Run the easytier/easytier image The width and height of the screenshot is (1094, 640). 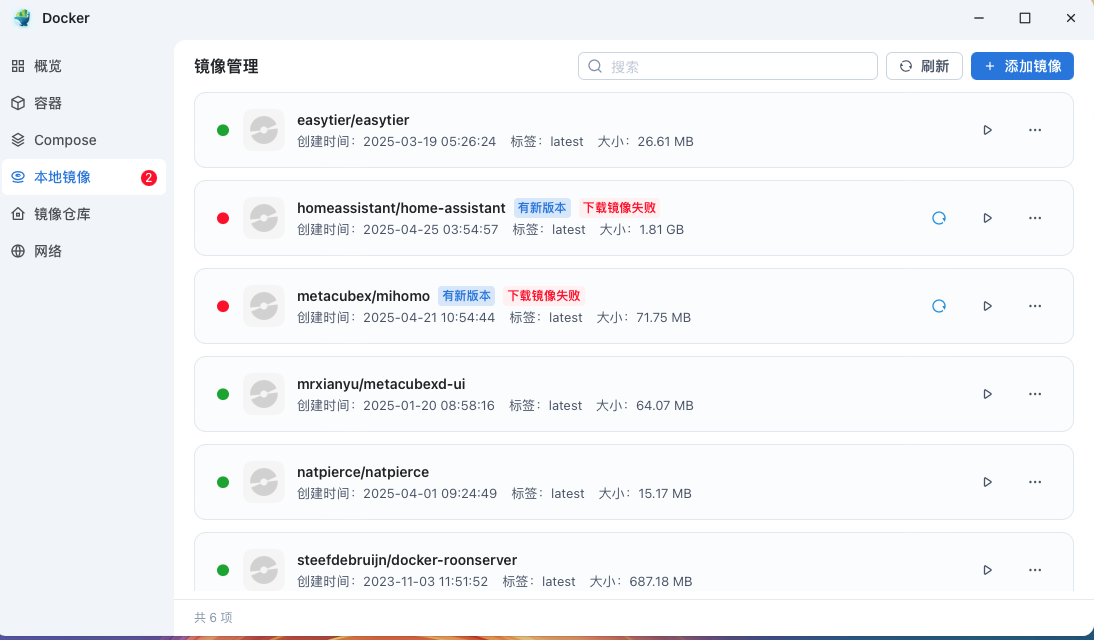click(x=987, y=130)
